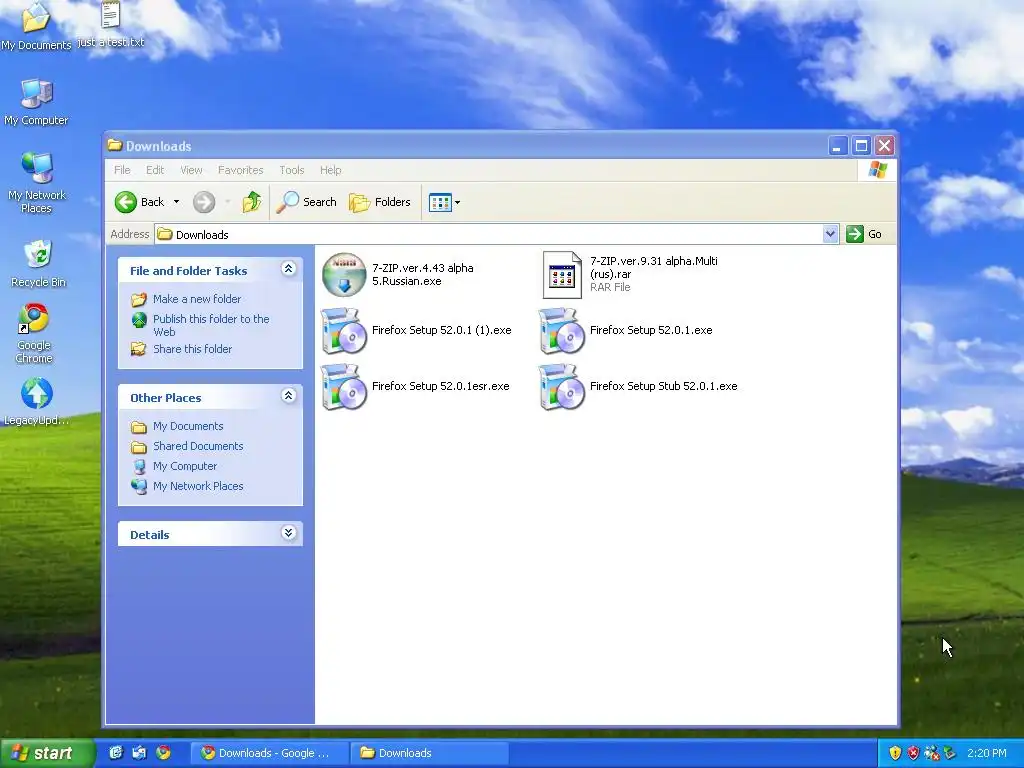Click the Up folder toolbar icon

click(x=251, y=202)
